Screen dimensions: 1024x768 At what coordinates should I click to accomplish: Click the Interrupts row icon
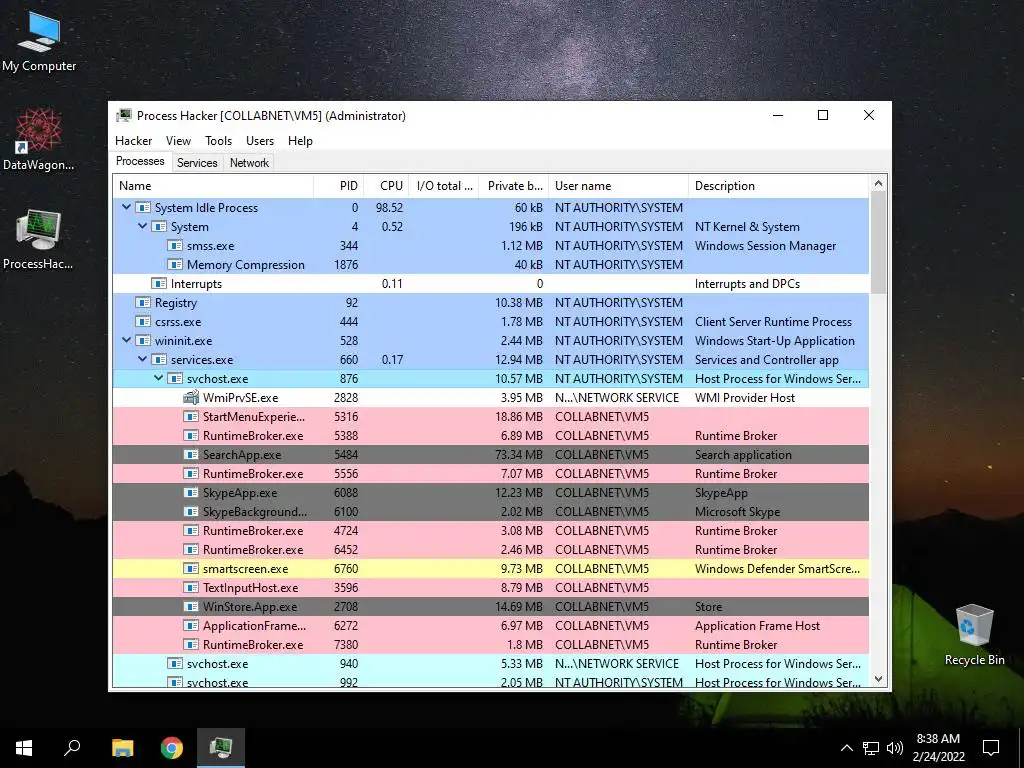pyautogui.click(x=159, y=284)
